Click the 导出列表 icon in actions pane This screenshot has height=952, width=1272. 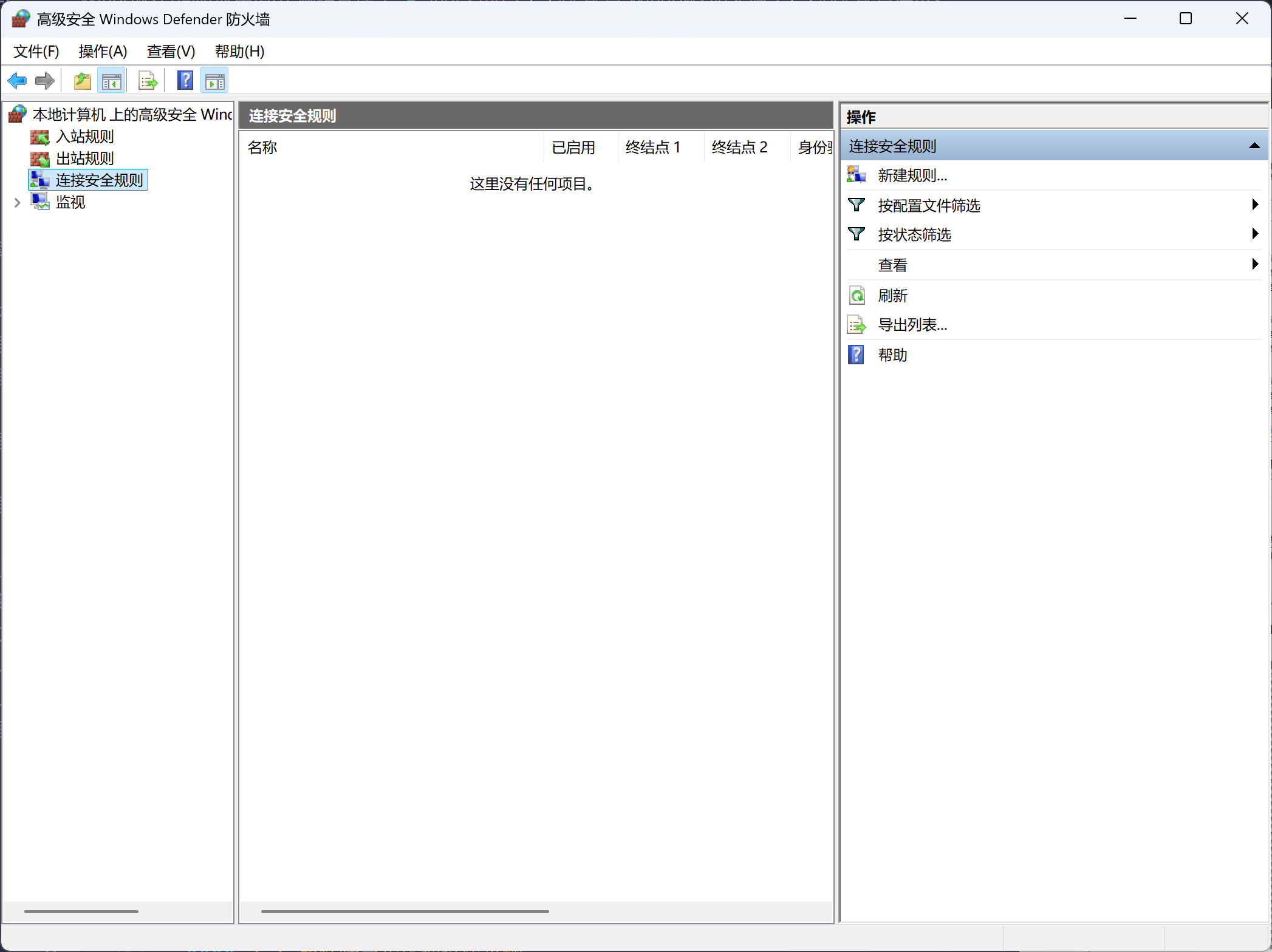point(857,325)
